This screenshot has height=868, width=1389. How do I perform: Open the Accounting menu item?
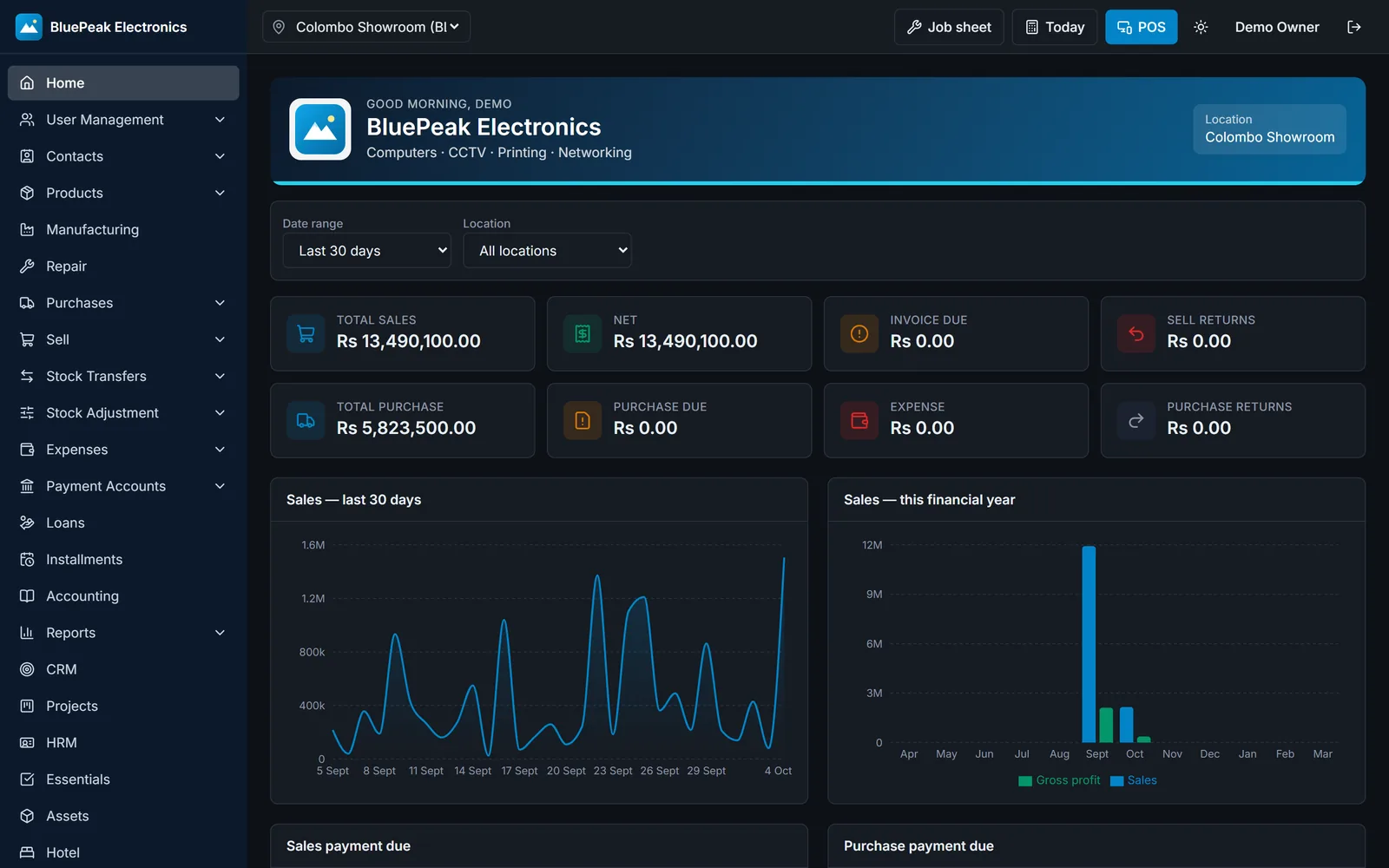123,596
